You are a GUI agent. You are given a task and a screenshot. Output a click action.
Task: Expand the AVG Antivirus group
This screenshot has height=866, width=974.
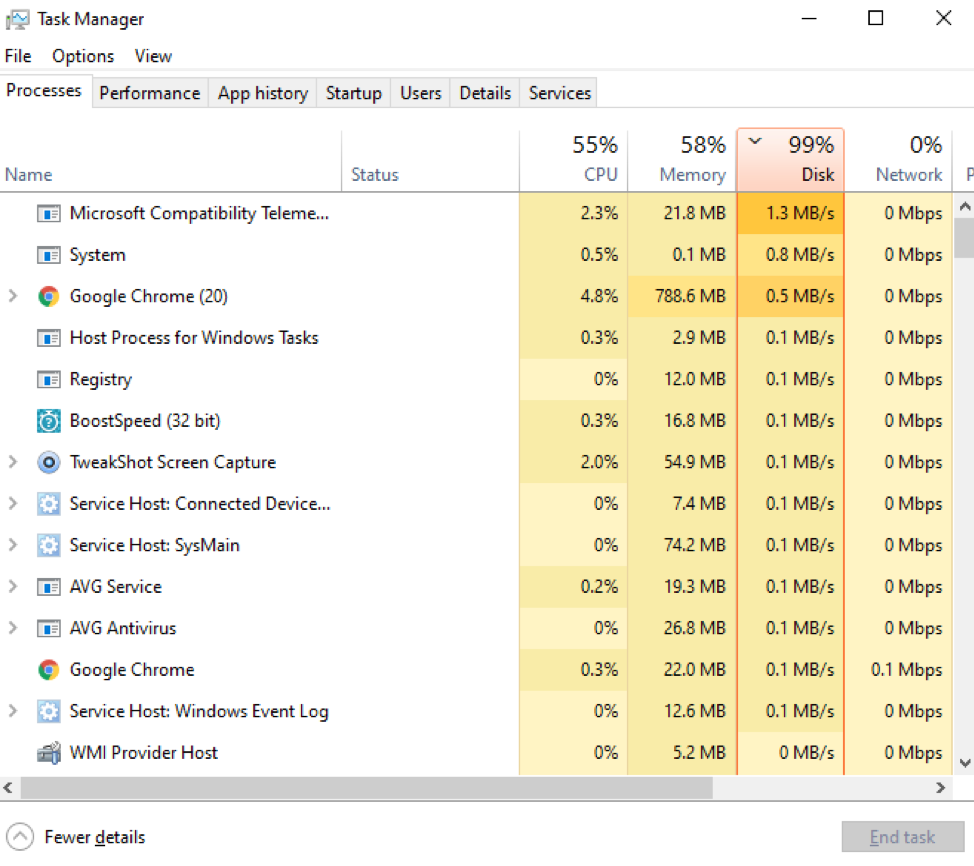click(12, 628)
